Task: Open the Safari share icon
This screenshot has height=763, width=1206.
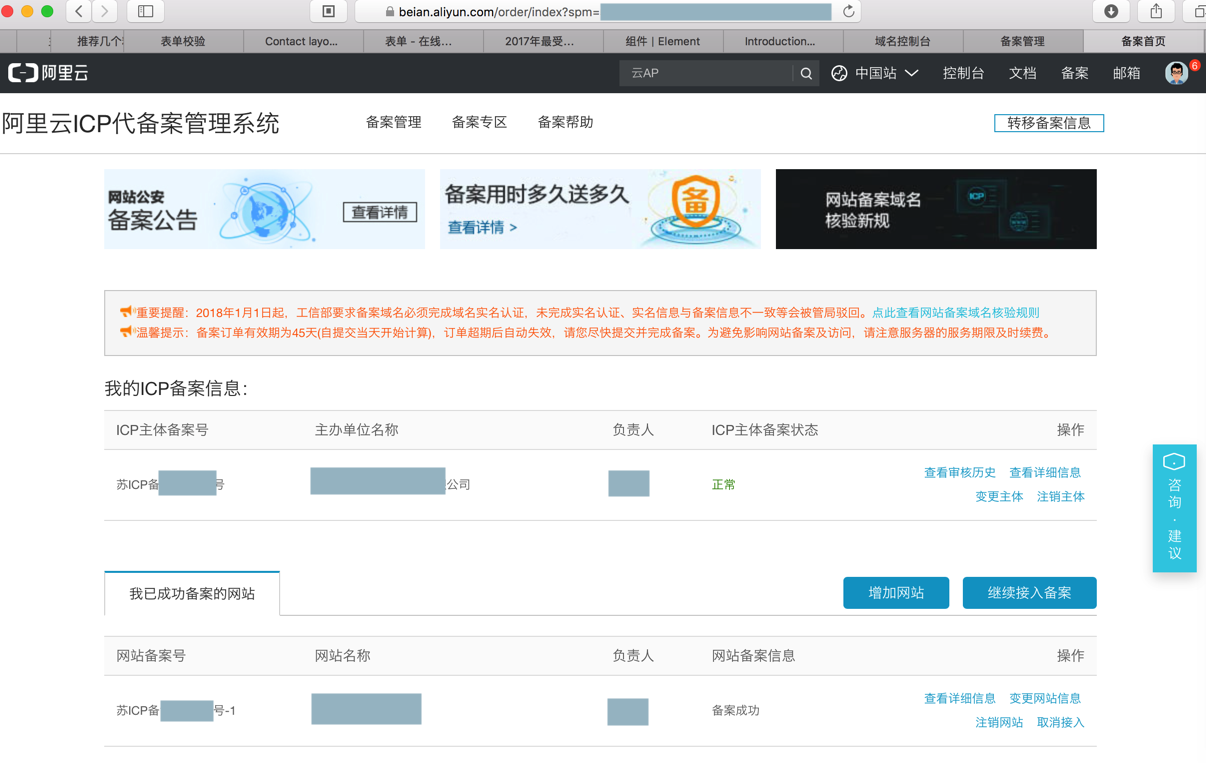Action: tap(1156, 11)
